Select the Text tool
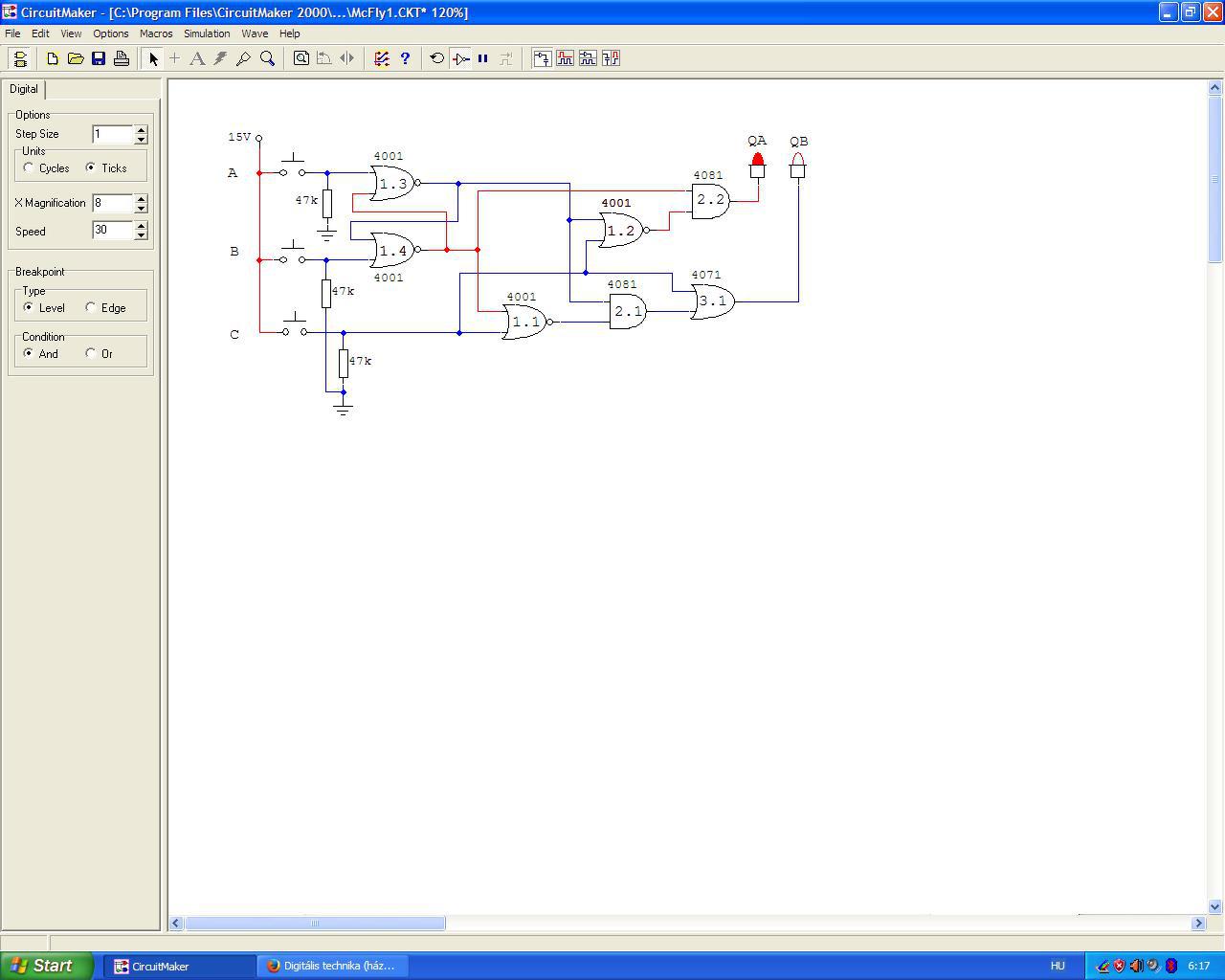The width and height of the screenshot is (1225, 980). click(x=197, y=58)
